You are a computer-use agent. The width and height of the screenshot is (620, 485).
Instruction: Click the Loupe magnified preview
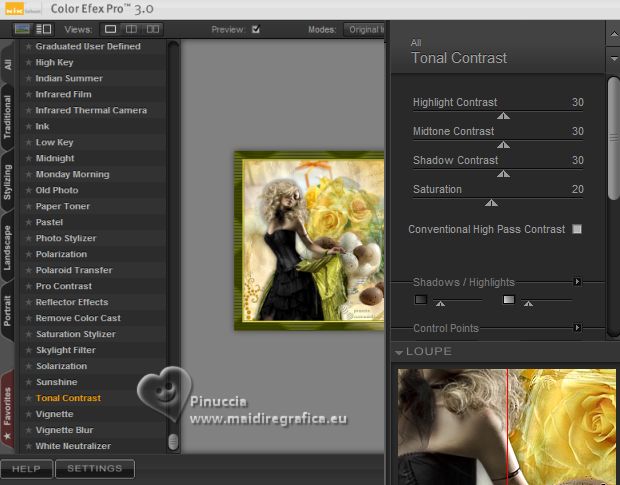coord(507,427)
